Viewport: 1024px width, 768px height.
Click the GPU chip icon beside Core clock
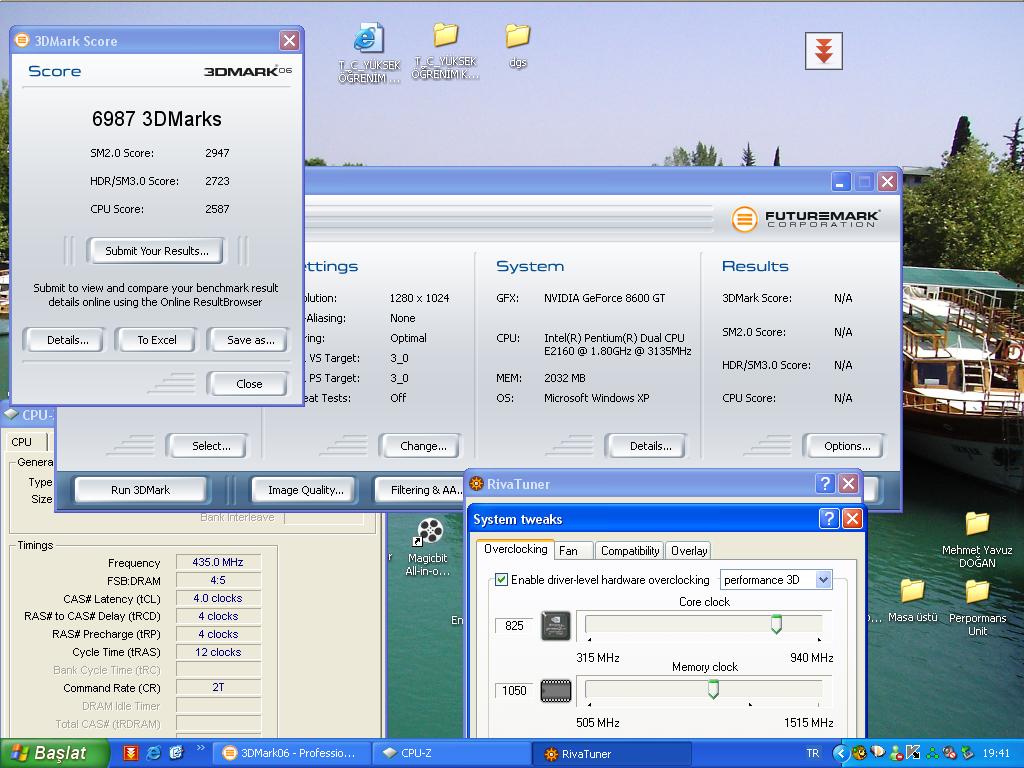point(556,626)
